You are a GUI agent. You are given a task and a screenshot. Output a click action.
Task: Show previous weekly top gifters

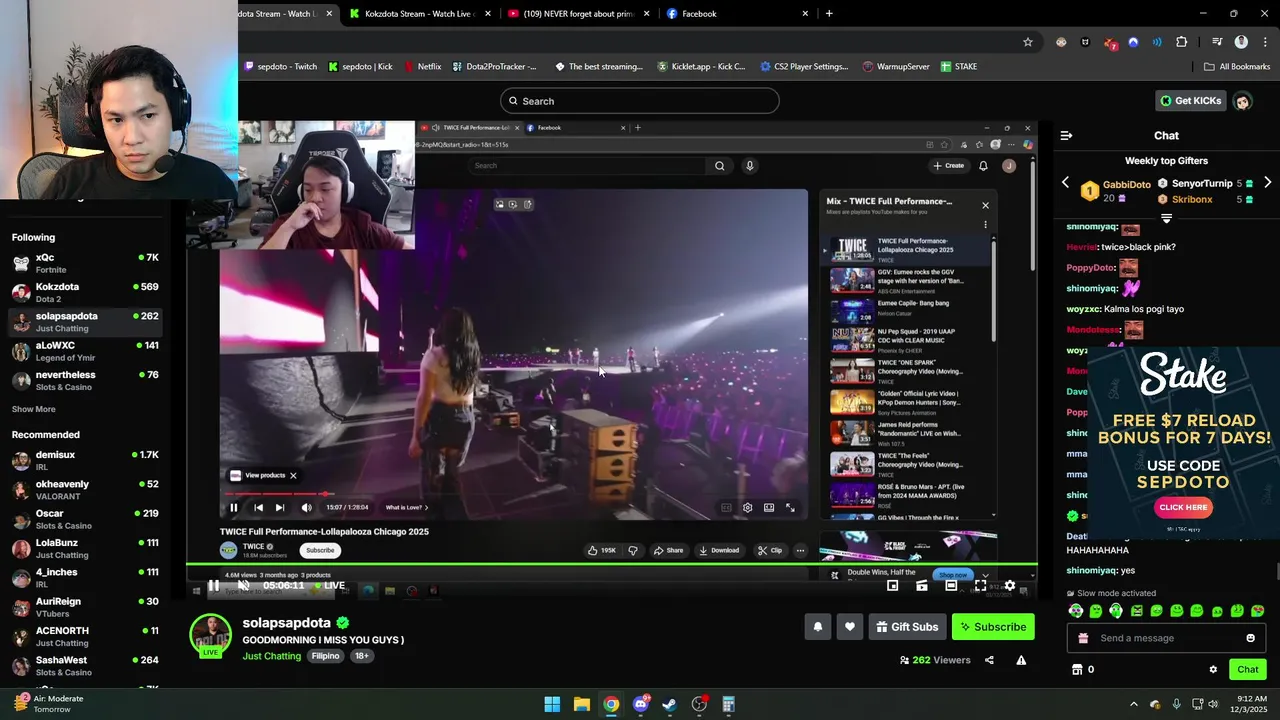point(1065,183)
